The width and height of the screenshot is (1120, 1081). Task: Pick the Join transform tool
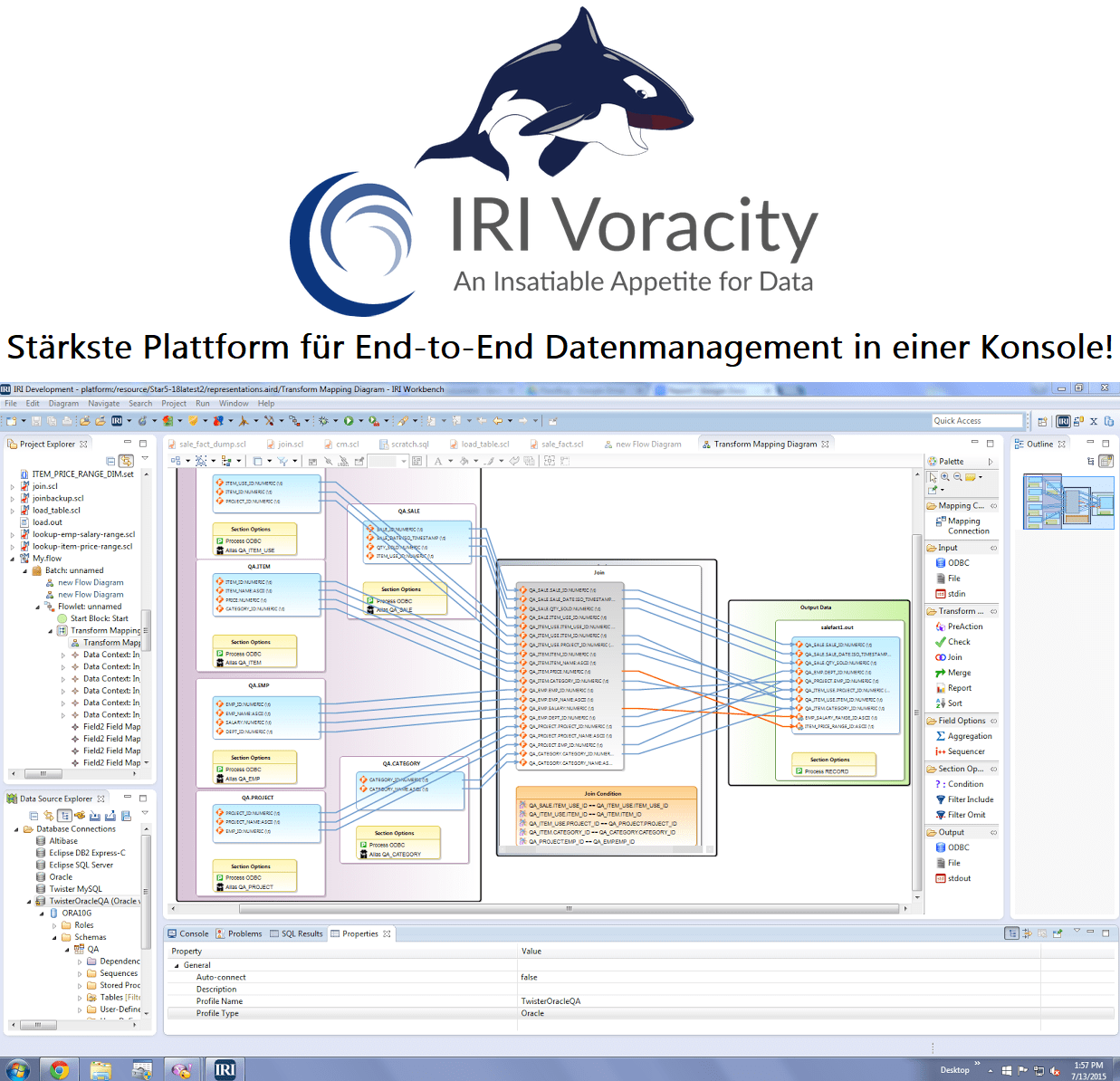949,657
